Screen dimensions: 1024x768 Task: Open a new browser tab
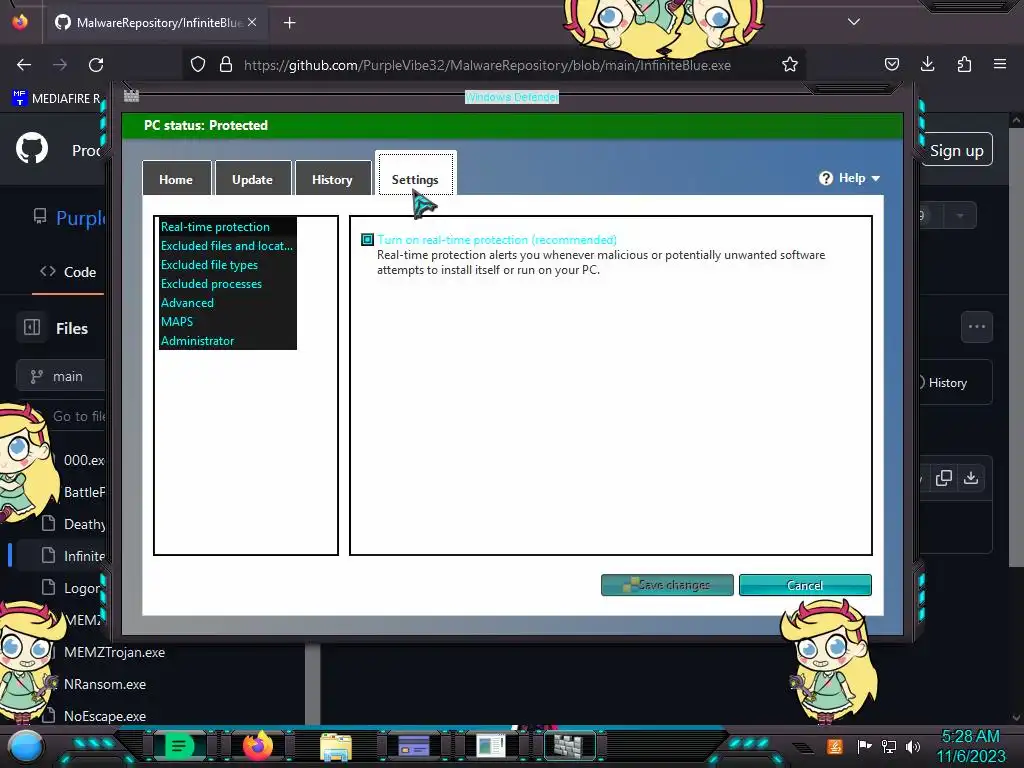click(x=289, y=23)
